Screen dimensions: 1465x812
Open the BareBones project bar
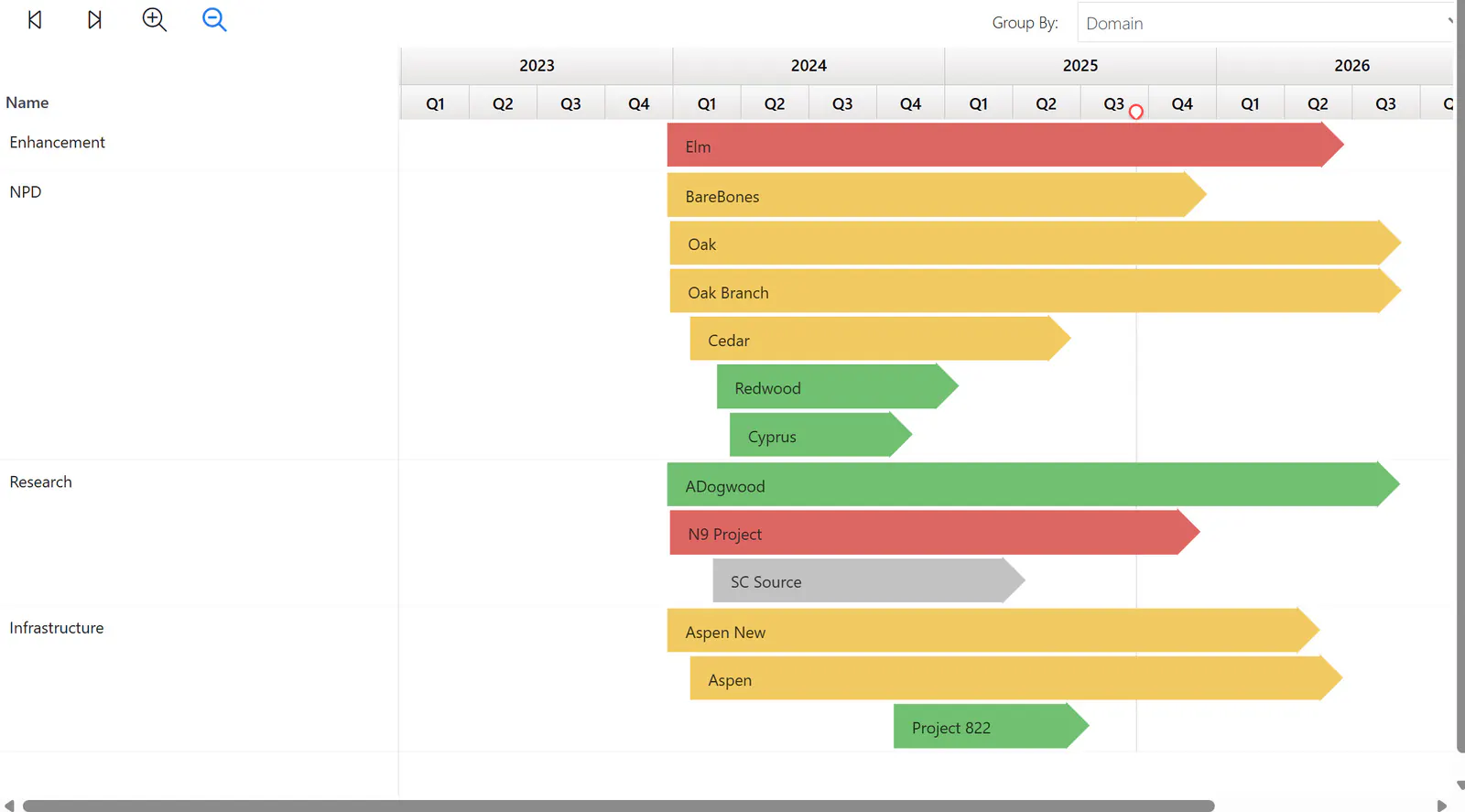pyautogui.click(x=937, y=195)
